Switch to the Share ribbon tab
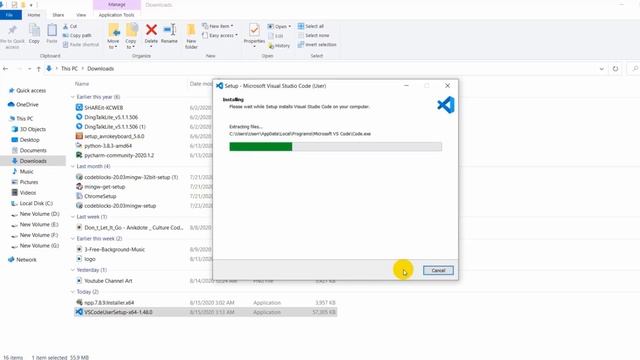The width and height of the screenshot is (640, 360). (58, 15)
